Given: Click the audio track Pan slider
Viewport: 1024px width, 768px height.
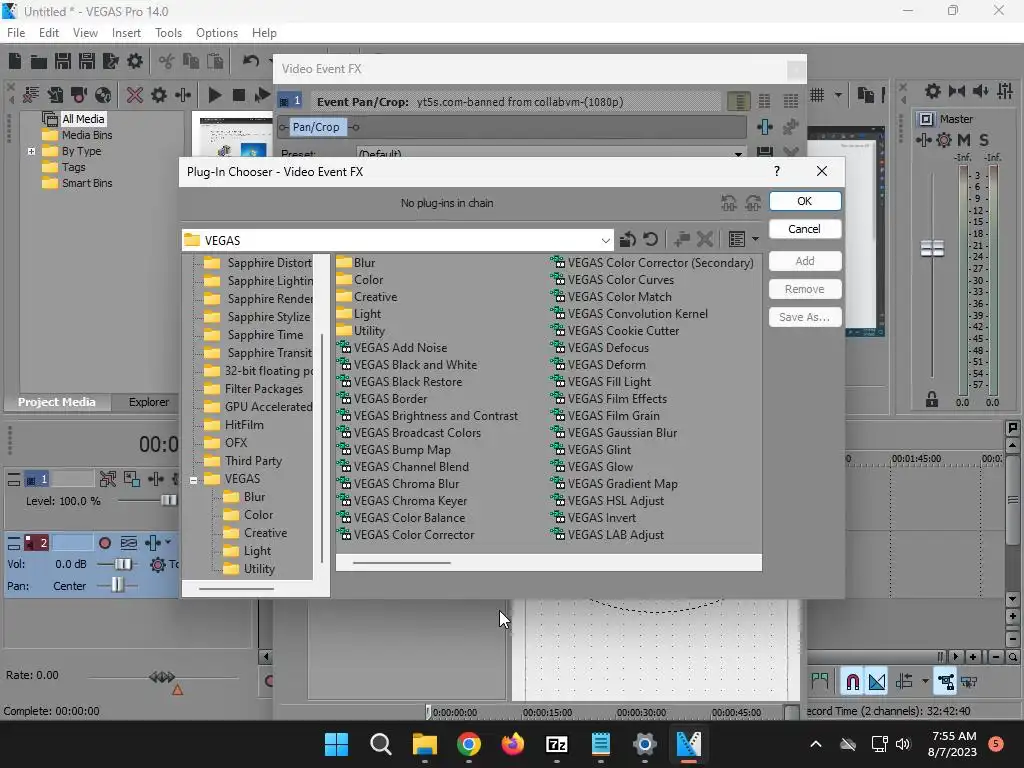Looking at the screenshot, I should pos(117,586).
